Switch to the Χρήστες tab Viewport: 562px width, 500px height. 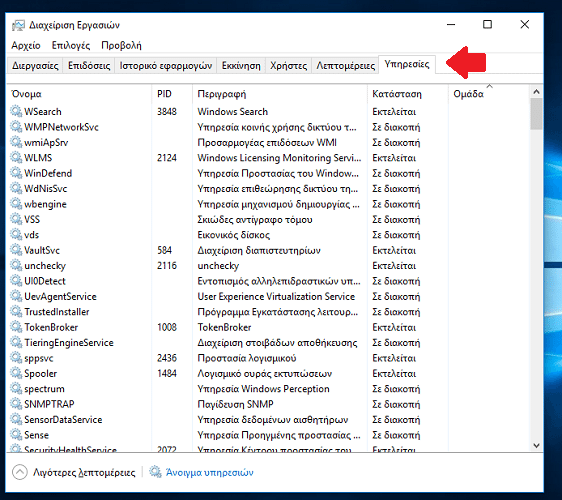289,66
